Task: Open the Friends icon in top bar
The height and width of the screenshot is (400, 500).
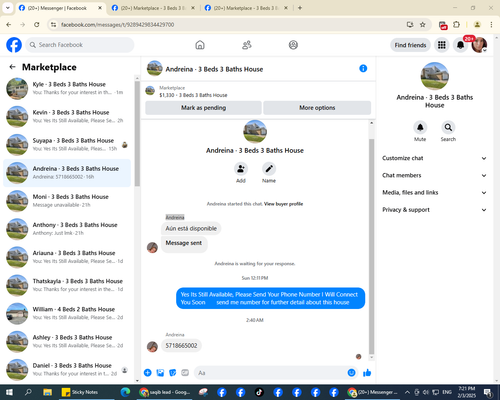Action: click(247, 45)
